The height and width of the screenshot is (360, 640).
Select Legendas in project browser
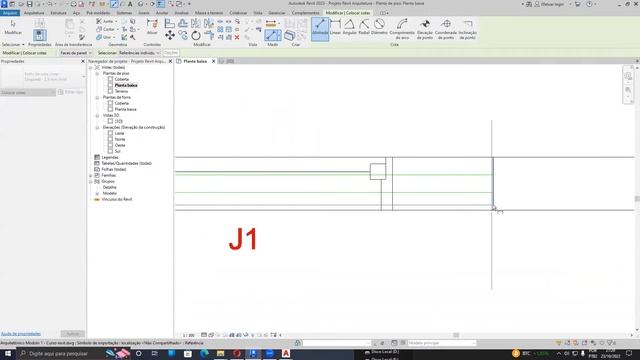pos(110,158)
